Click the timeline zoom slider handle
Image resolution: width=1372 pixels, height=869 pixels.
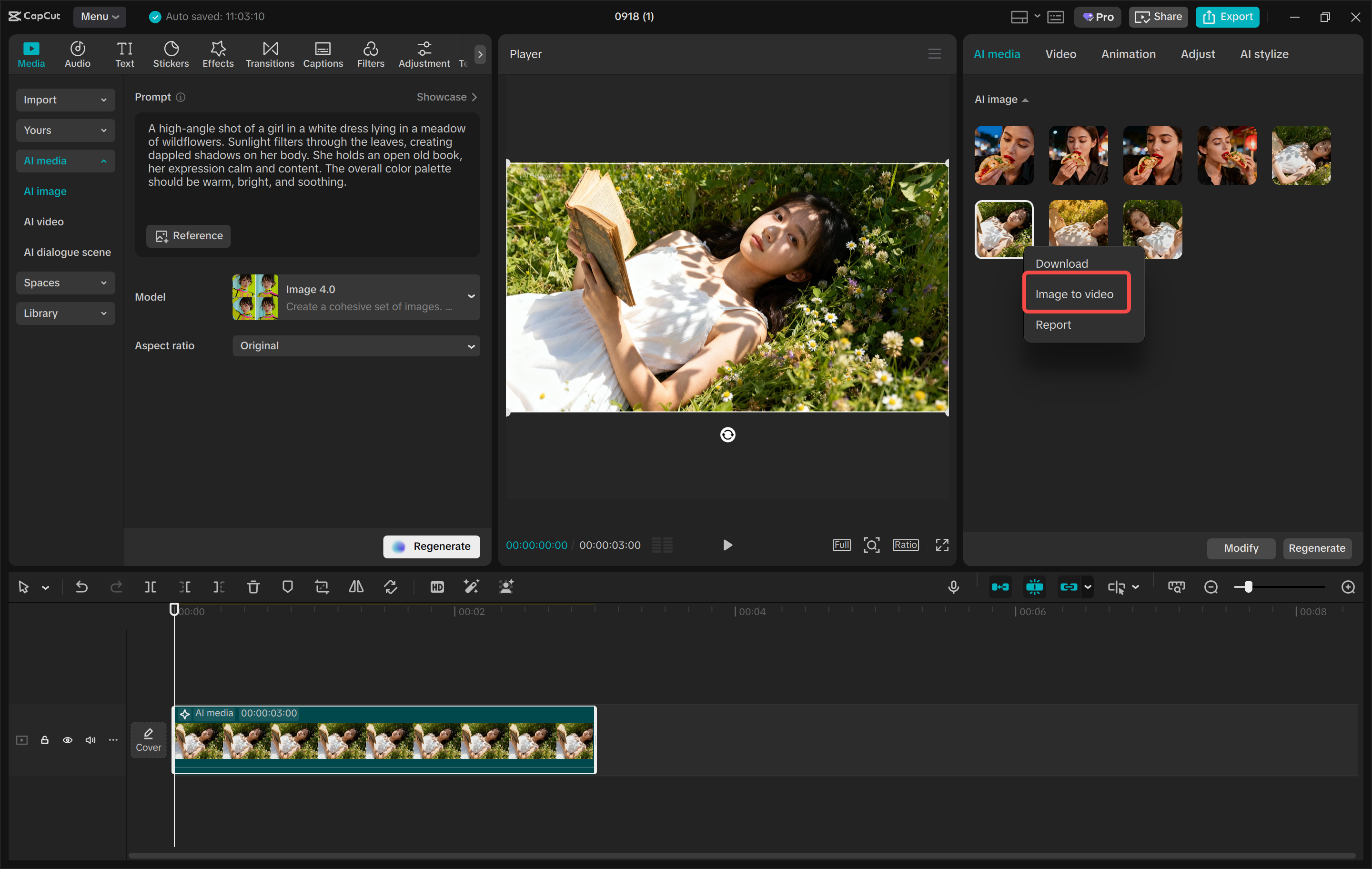(x=1248, y=587)
